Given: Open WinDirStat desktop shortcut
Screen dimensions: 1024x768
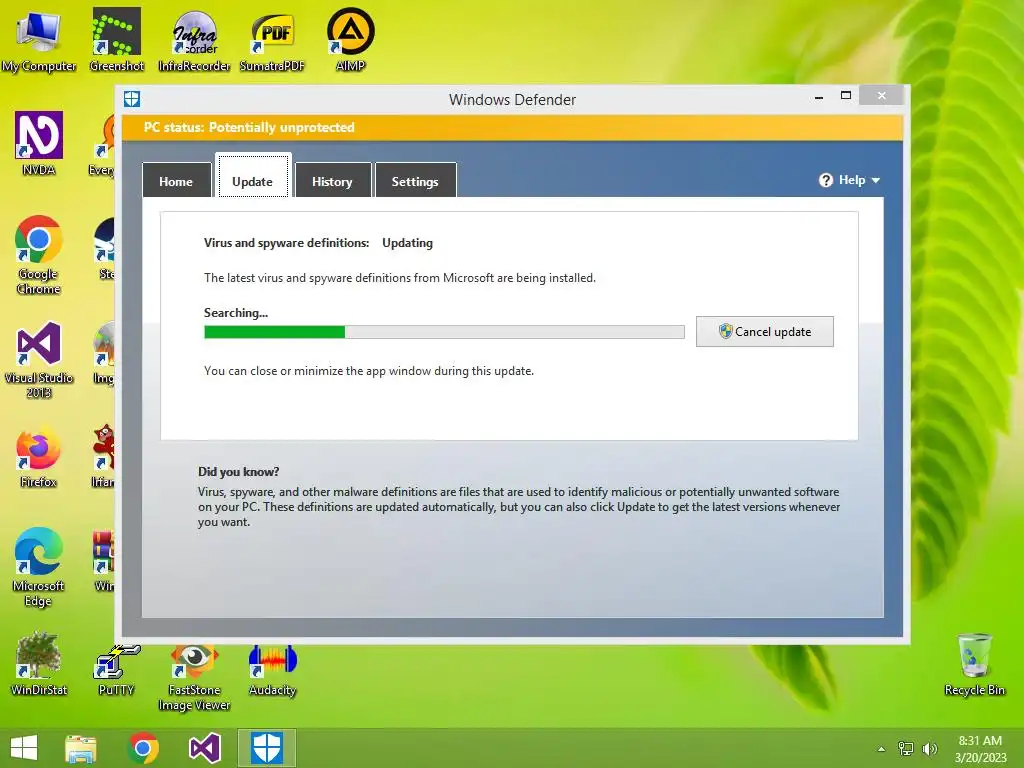Looking at the screenshot, I should (x=39, y=665).
